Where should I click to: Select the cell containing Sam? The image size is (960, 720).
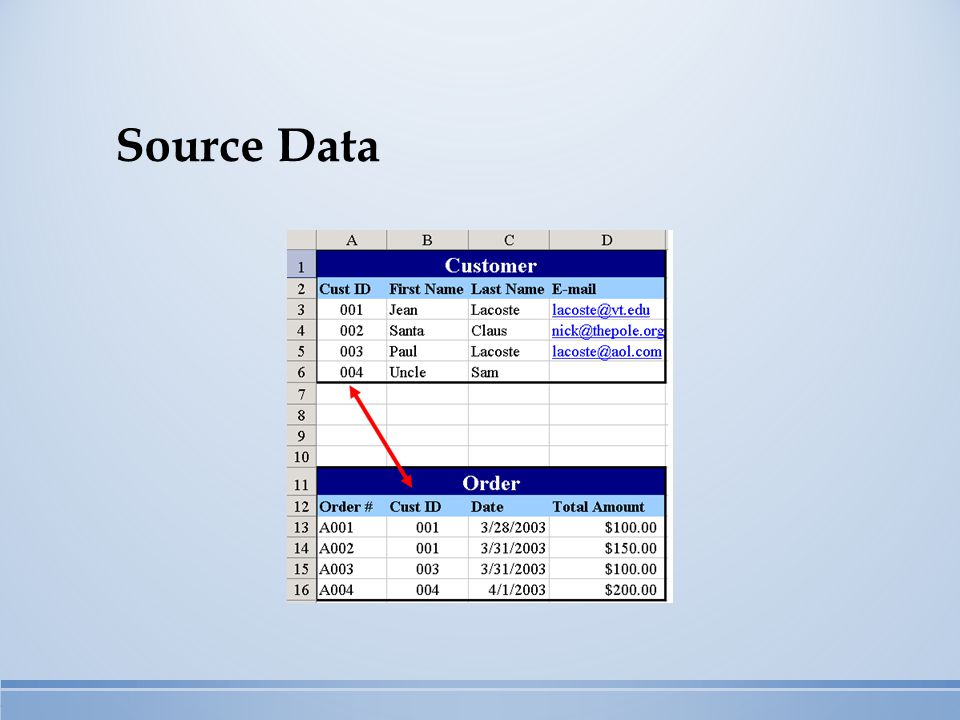pyautogui.click(x=509, y=372)
